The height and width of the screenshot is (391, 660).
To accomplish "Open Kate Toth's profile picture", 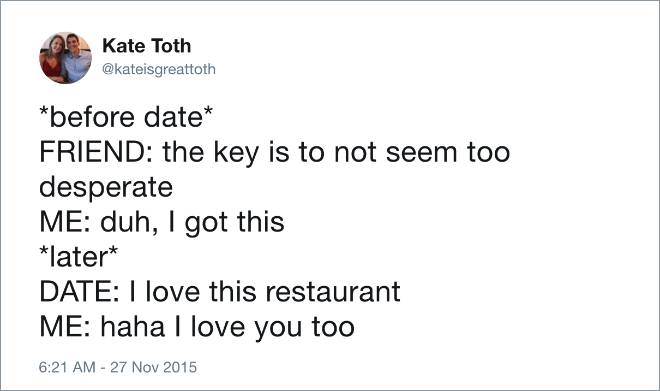I will (x=65, y=58).
